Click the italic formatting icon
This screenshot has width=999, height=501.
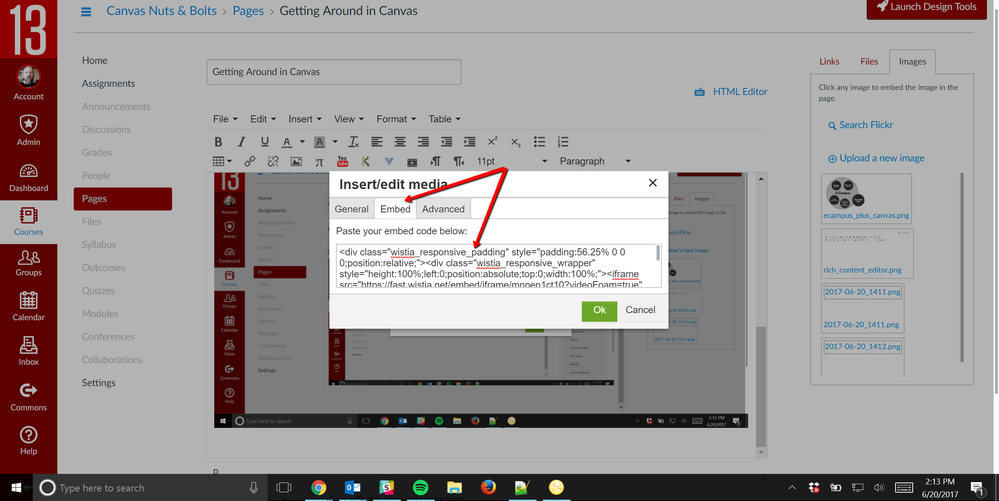[x=241, y=142]
